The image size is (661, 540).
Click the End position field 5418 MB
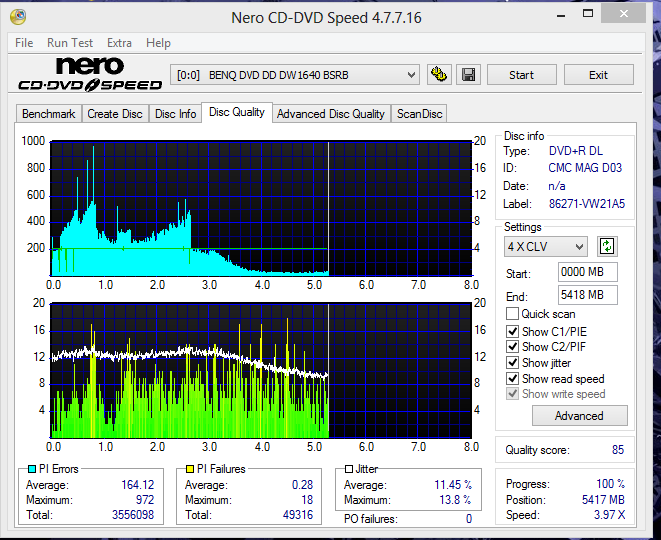(588, 295)
